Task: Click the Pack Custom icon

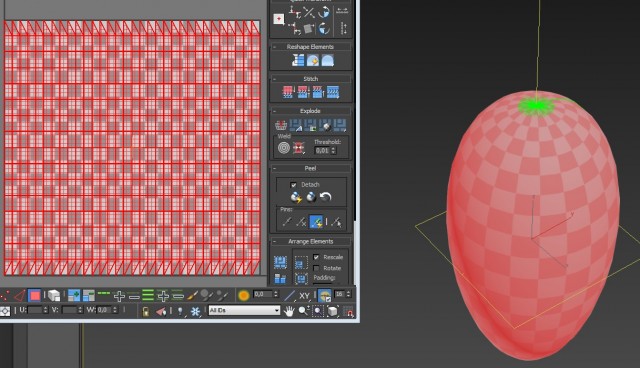Action: point(280,262)
